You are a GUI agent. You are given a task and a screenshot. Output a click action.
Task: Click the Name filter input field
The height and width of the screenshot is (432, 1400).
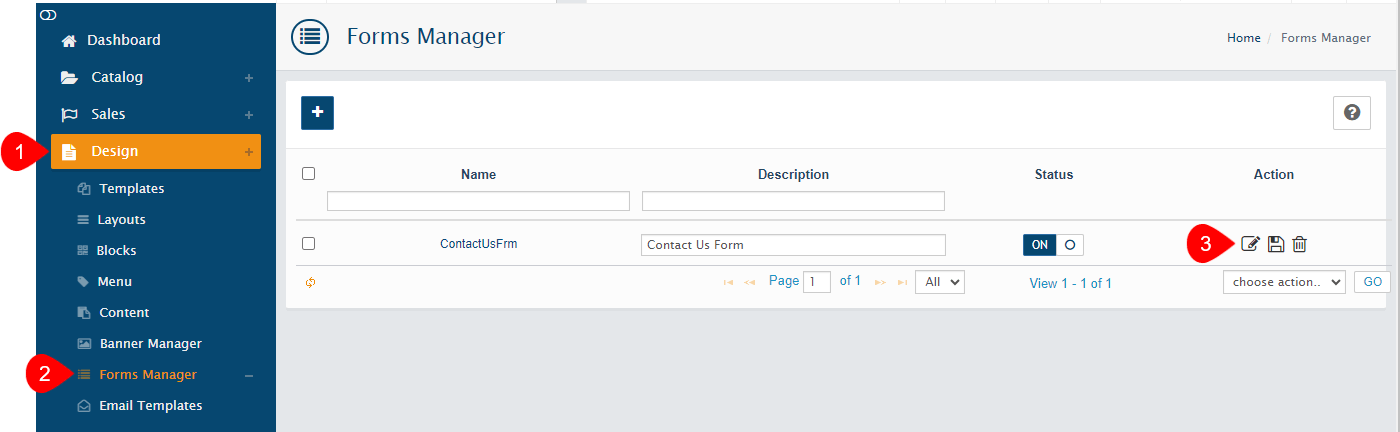478,201
